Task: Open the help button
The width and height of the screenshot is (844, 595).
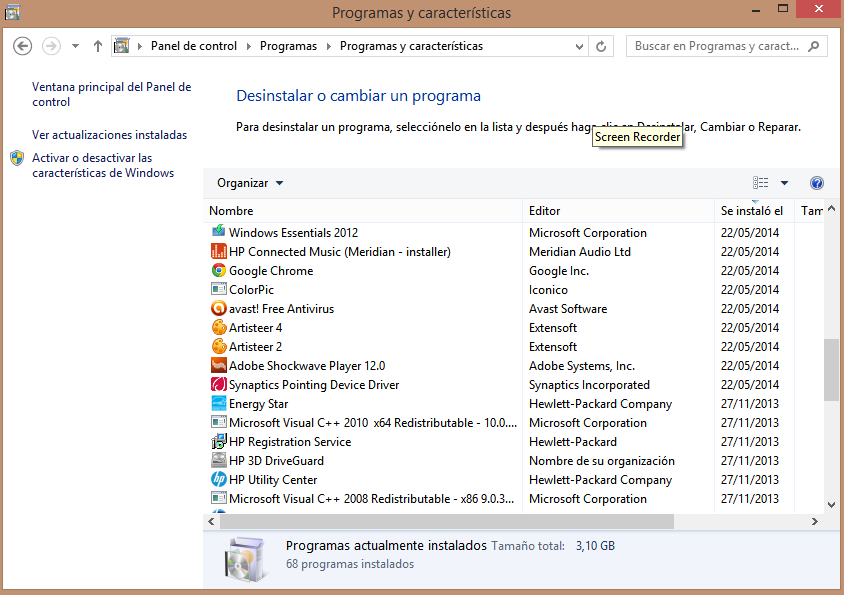Action: pyautogui.click(x=817, y=183)
